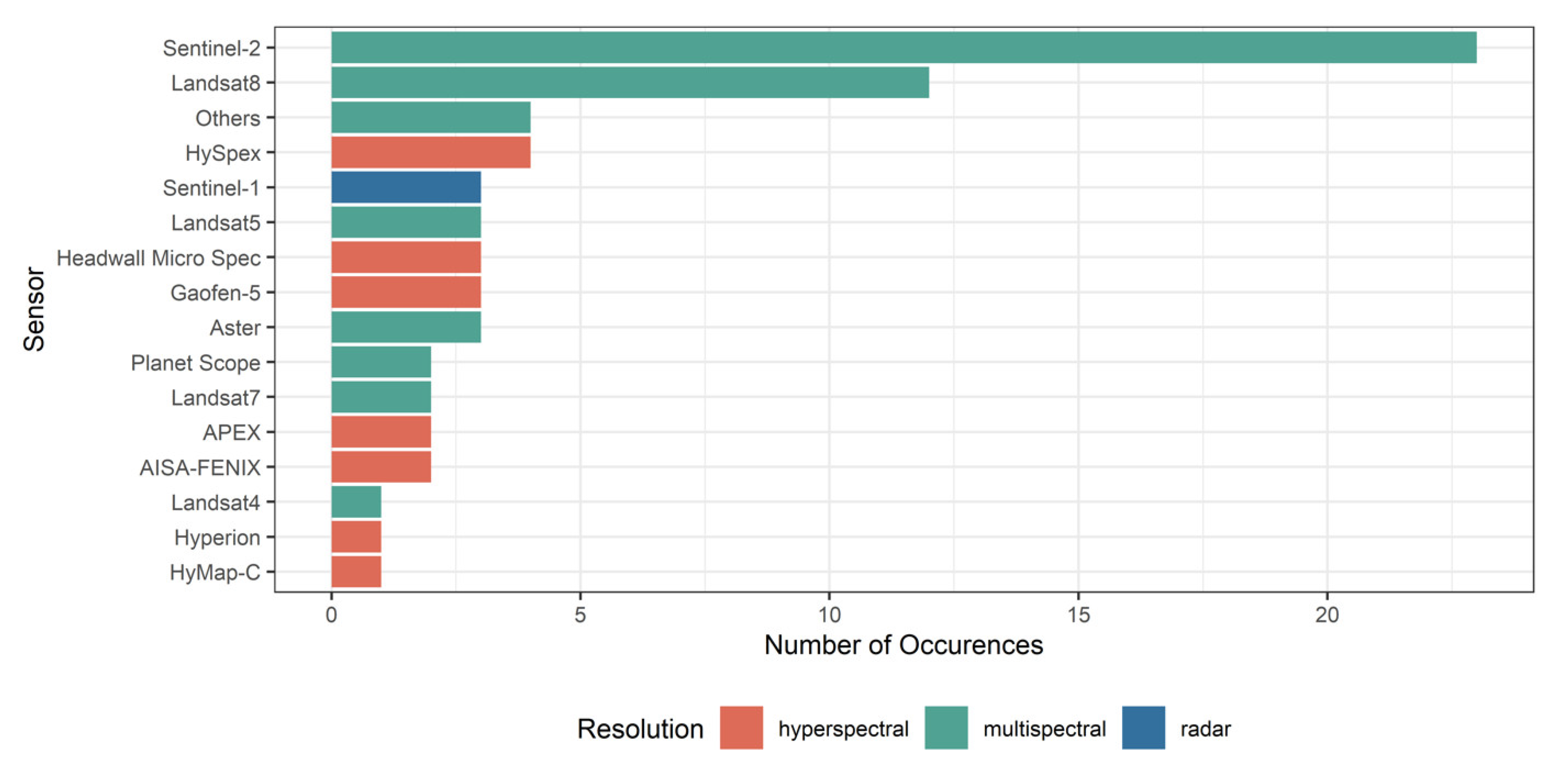
Task: Click the AISA-FENIX axis label
Action: (x=200, y=468)
